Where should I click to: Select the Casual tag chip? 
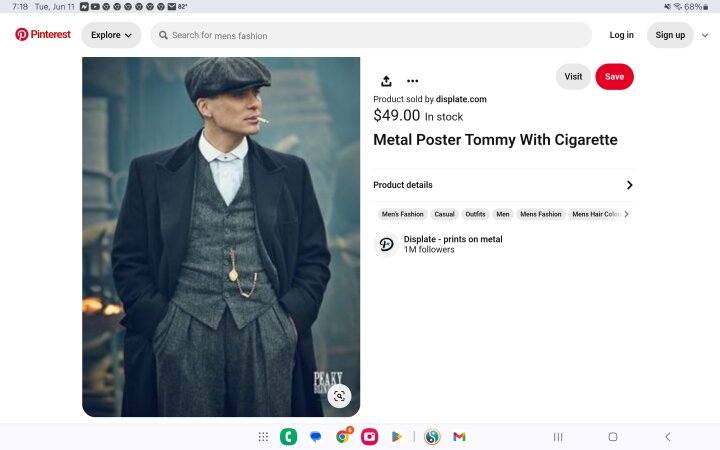444,214
